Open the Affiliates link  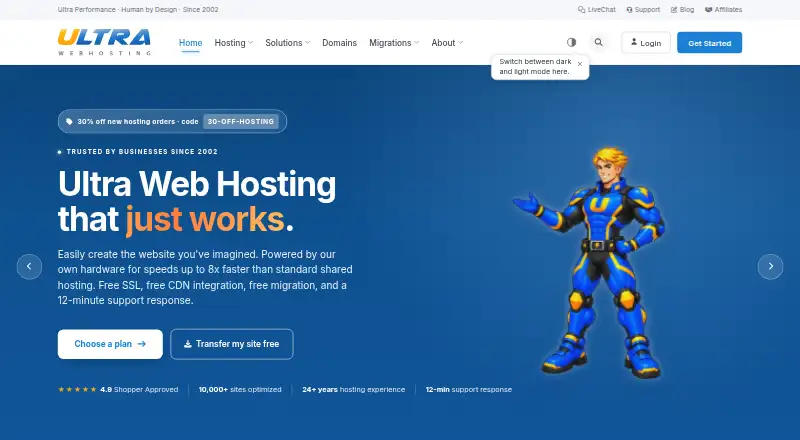(723, 10)
